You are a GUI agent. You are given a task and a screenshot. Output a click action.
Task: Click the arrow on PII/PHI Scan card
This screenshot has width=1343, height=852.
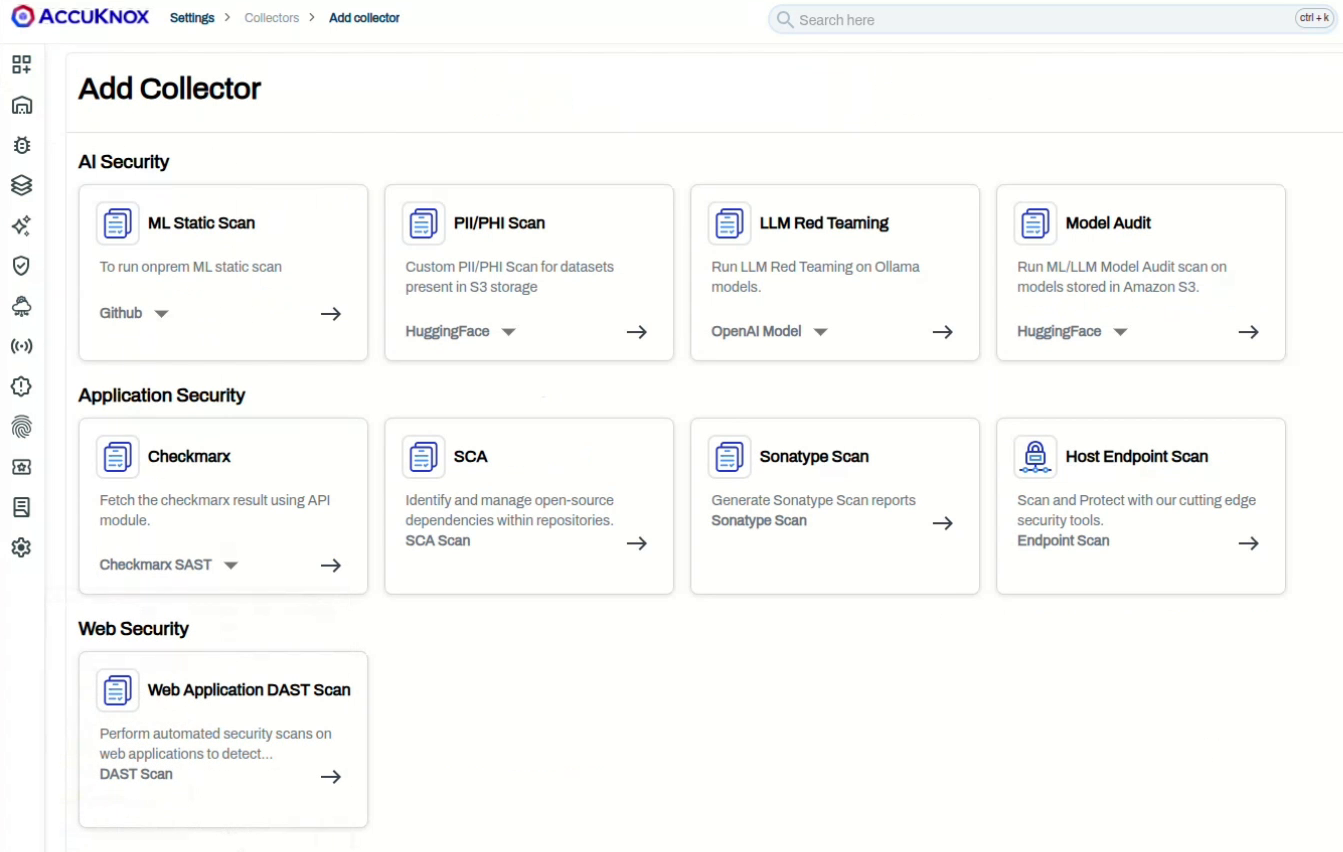[x=637, y=332]
